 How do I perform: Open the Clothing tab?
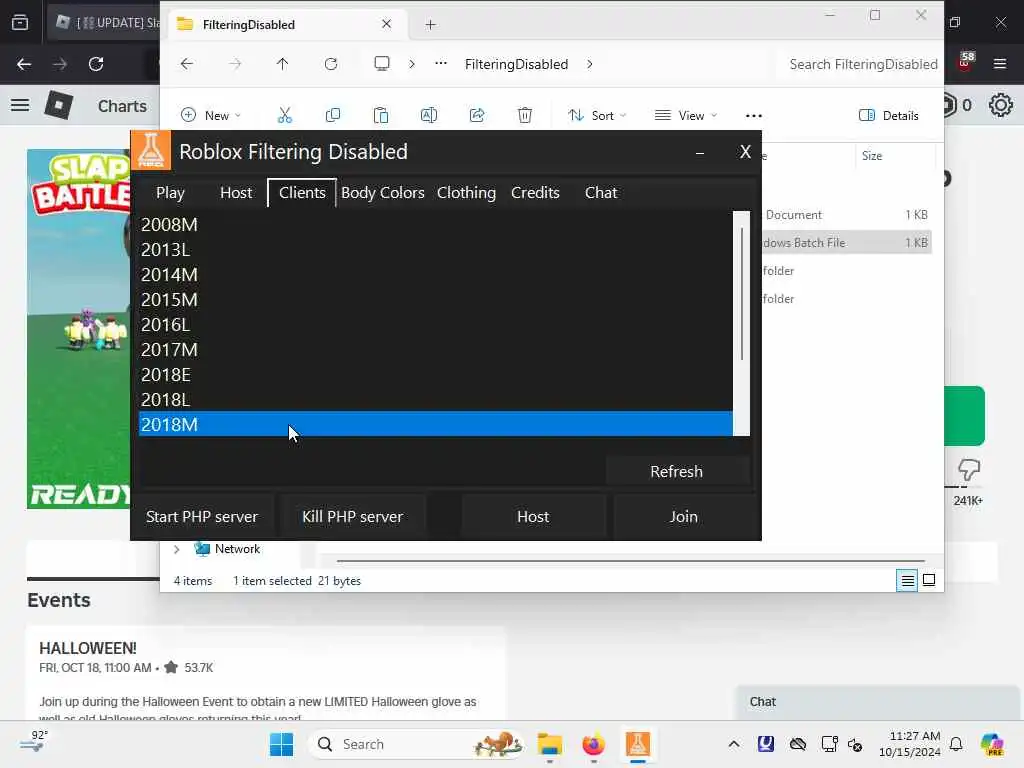click(466, 193)
